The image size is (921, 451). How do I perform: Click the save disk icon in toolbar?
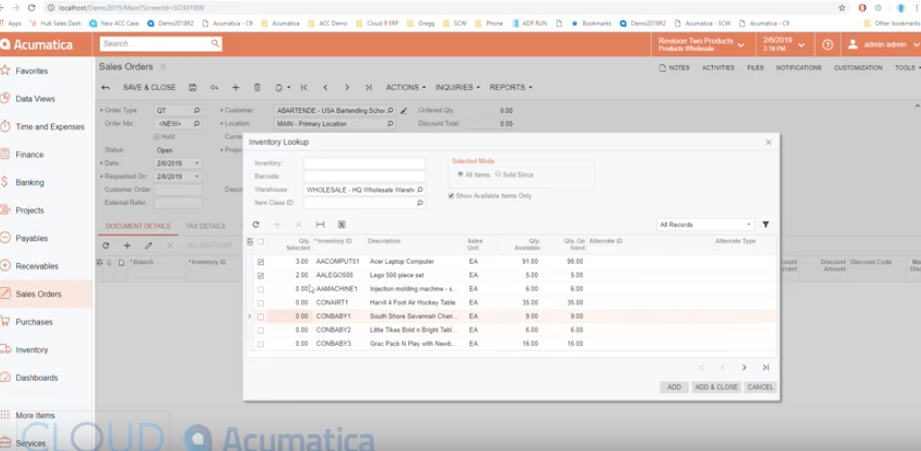(193, 87)
